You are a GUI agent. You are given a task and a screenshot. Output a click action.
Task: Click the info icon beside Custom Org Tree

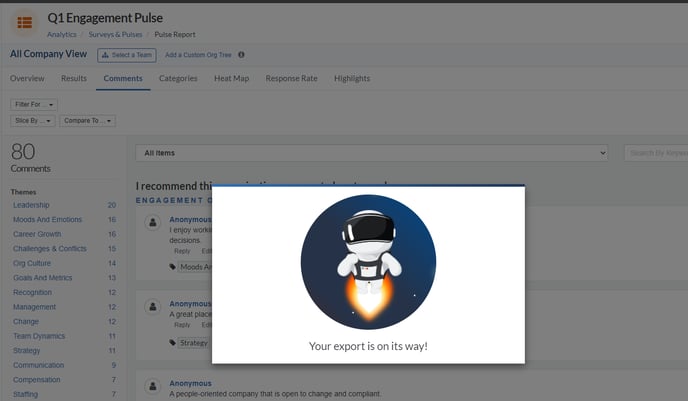tap(241, 55)
